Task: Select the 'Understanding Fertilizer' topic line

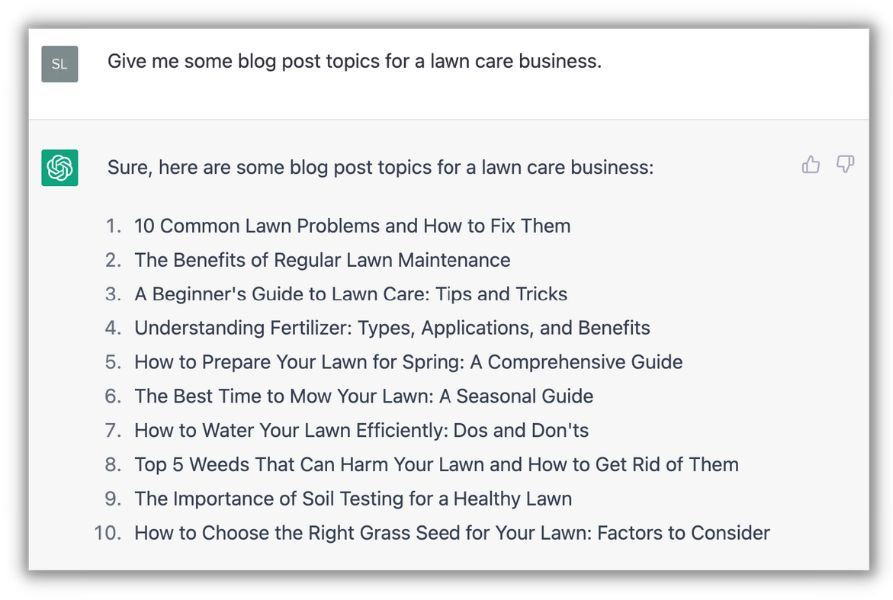Action: tap(392, 328)
